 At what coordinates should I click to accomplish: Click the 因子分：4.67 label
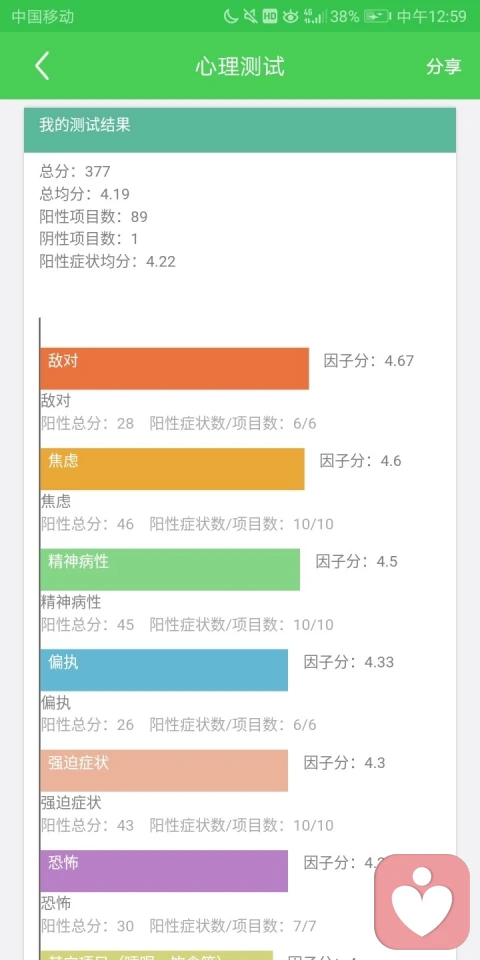[369, 361]
